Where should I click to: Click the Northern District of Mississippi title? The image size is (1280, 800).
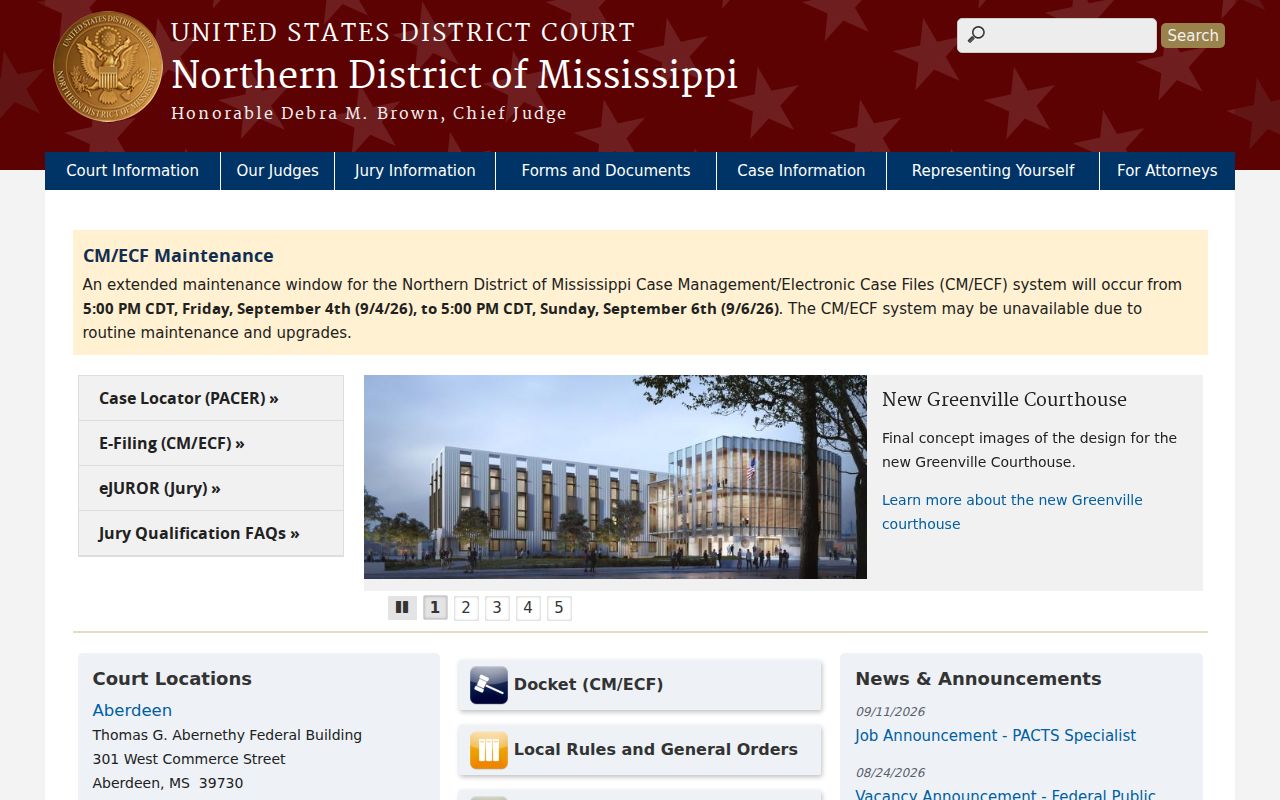click(x=454, y=75)
